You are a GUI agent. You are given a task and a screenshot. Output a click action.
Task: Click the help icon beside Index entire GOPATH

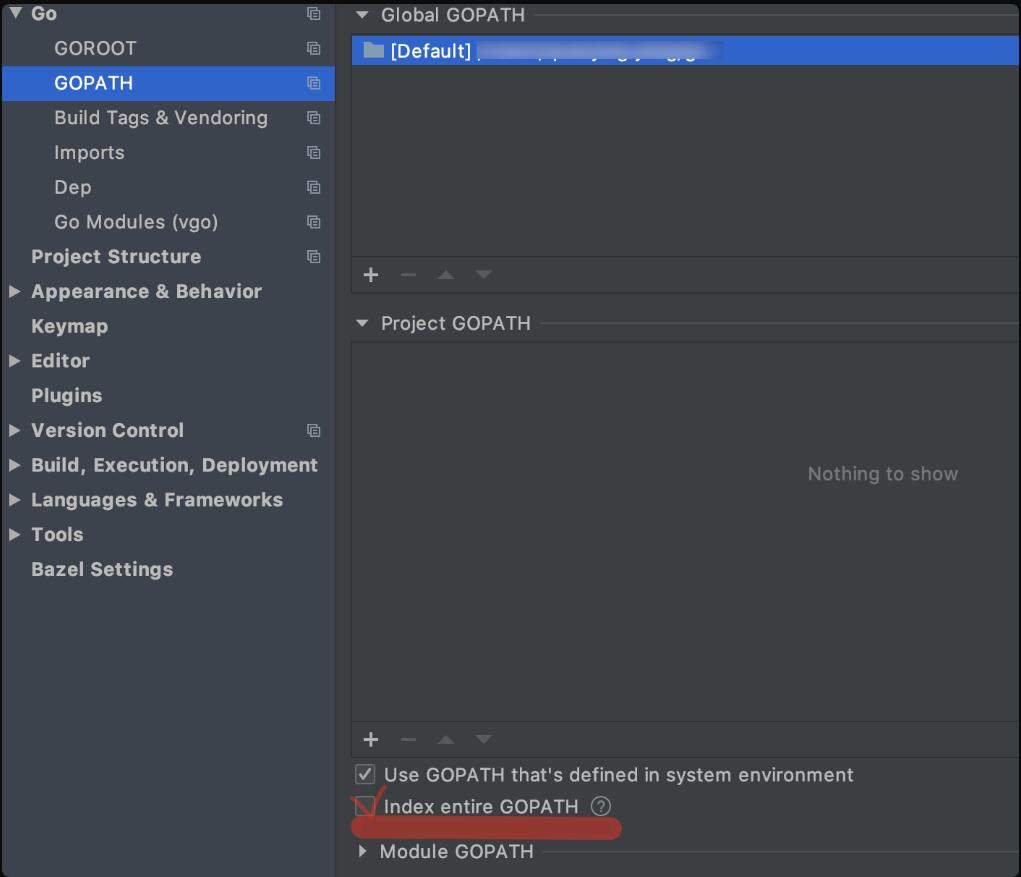(600, 806)
